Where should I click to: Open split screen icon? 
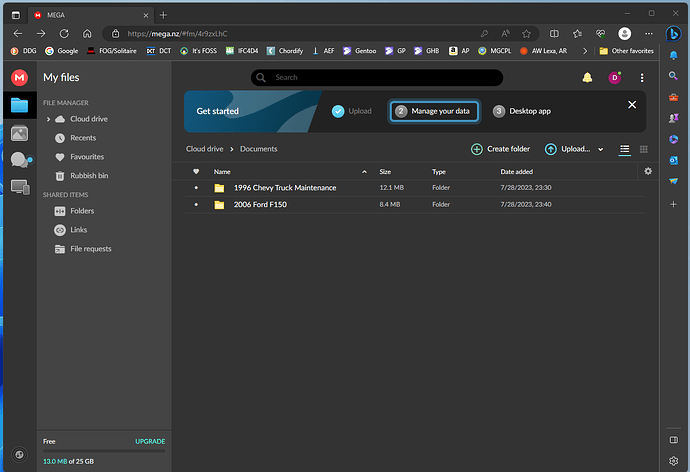click(x=554, y=33)
